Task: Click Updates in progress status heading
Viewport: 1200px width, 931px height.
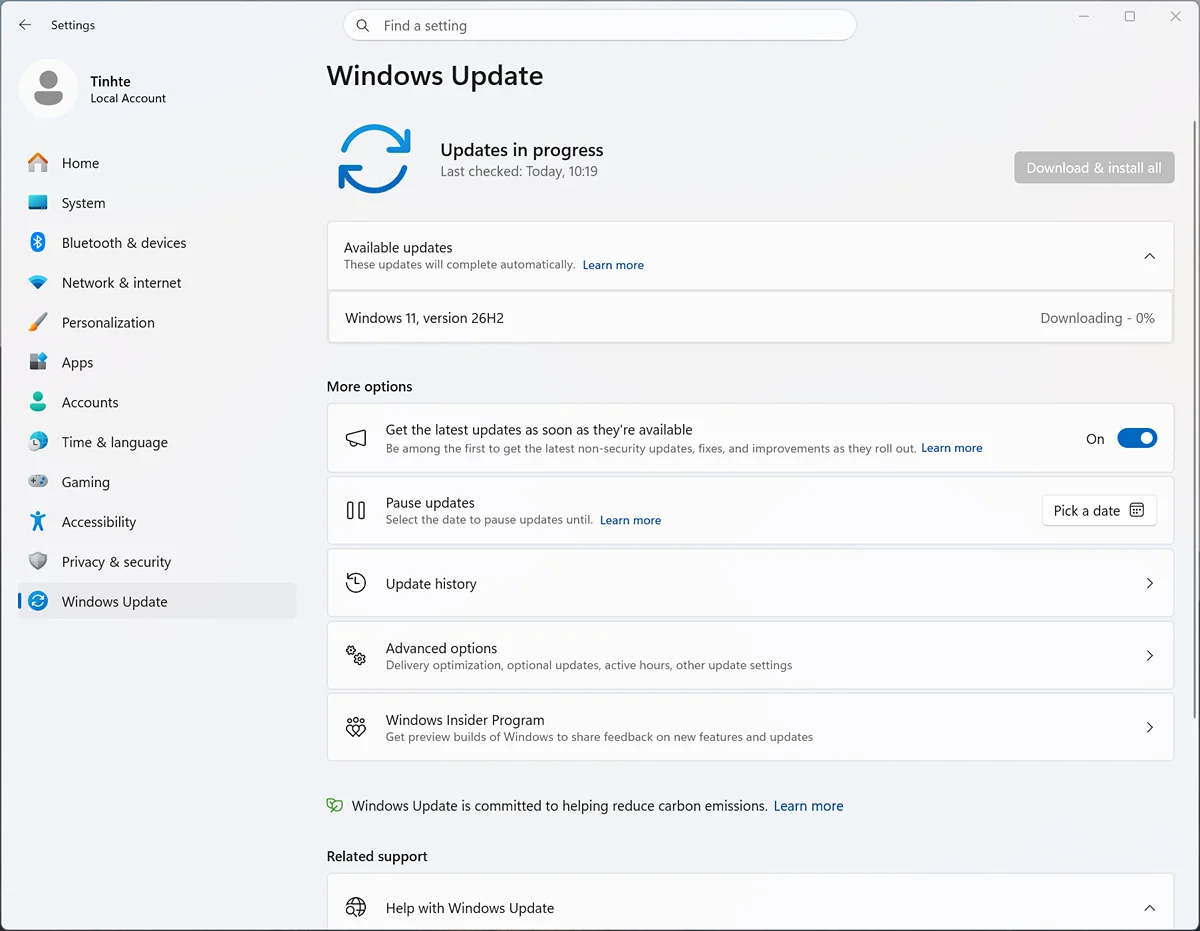Action: (522, 150)
